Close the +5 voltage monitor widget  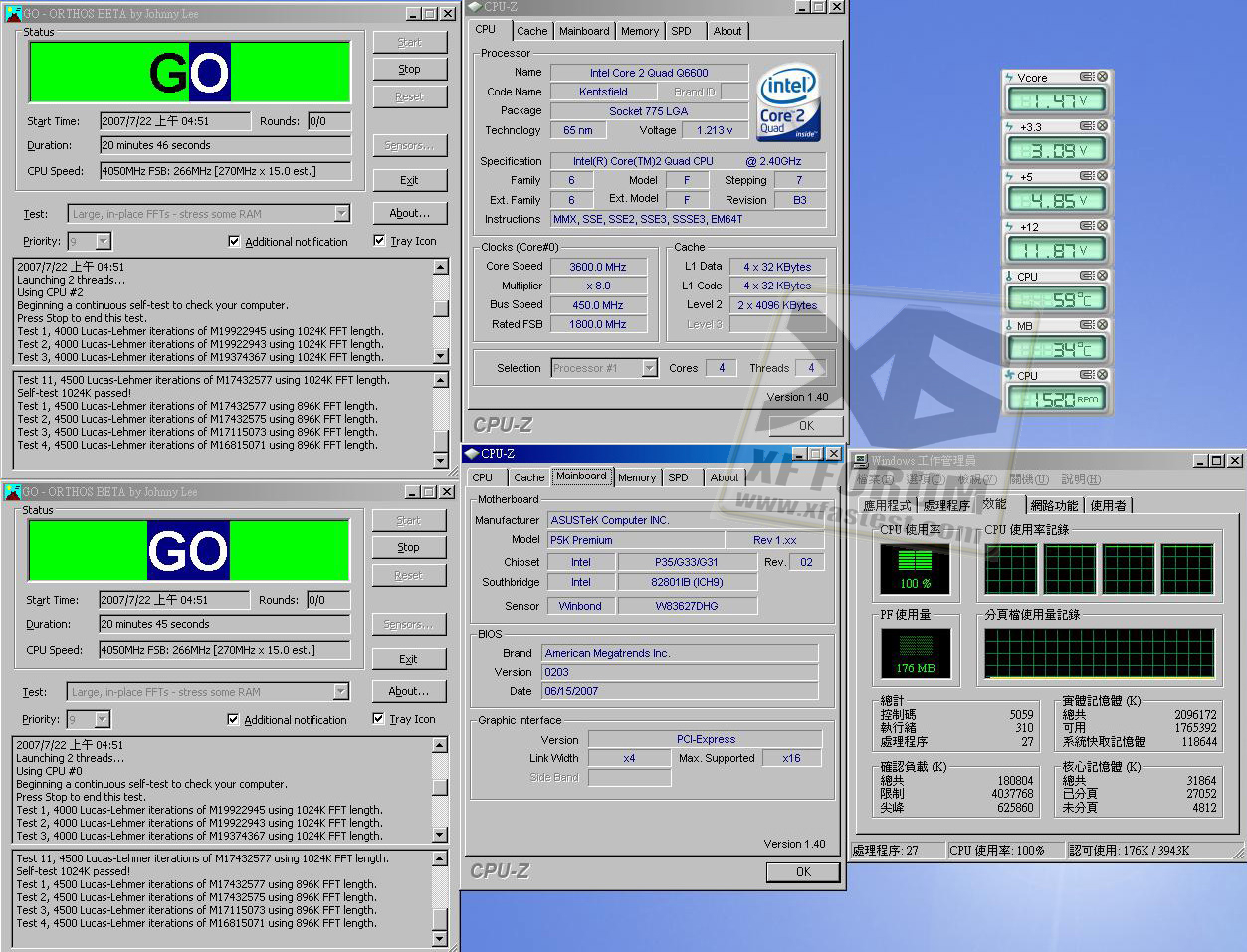1102,176
